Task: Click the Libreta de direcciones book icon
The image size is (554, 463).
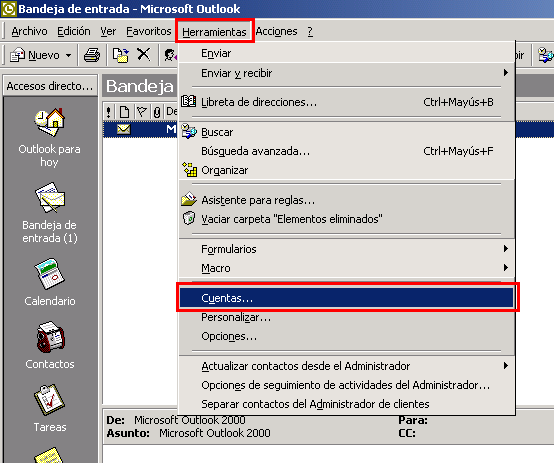Action: click(x=189, y=101)
